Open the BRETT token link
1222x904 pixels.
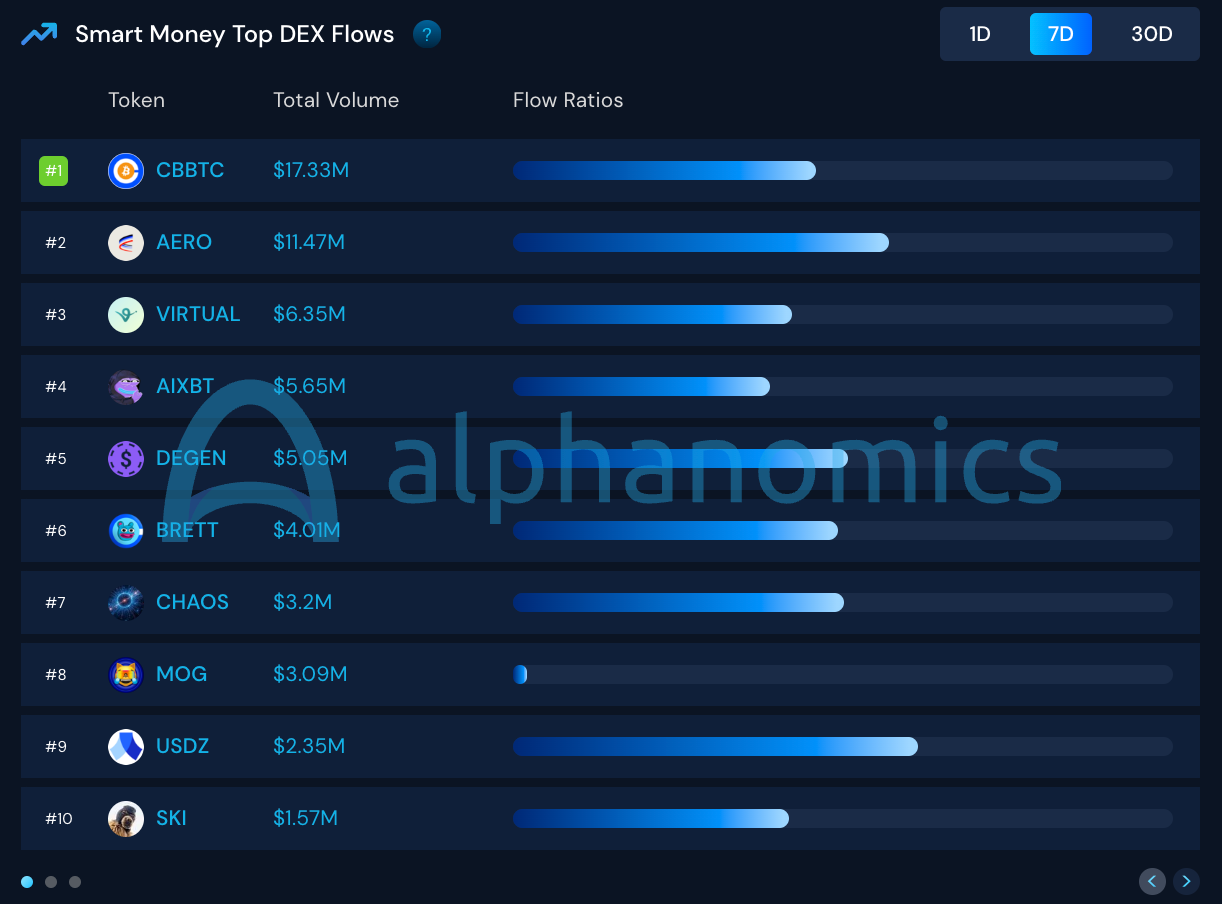click(x=187, y=531)
